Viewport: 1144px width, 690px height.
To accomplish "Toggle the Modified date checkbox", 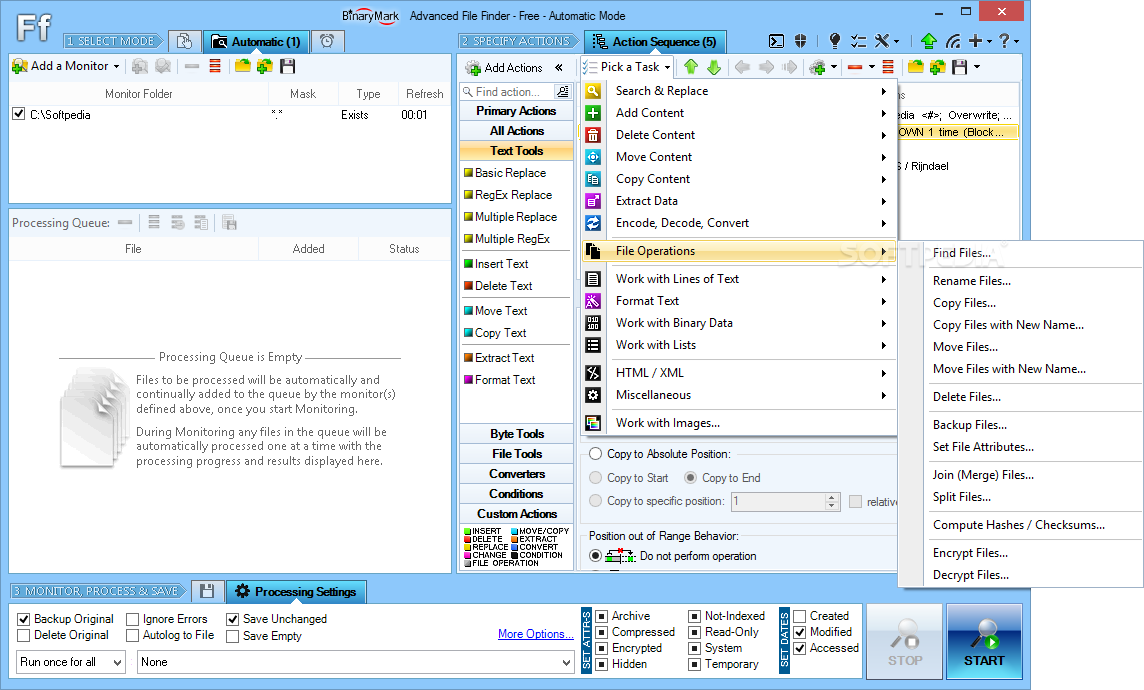I will point(800,632).
